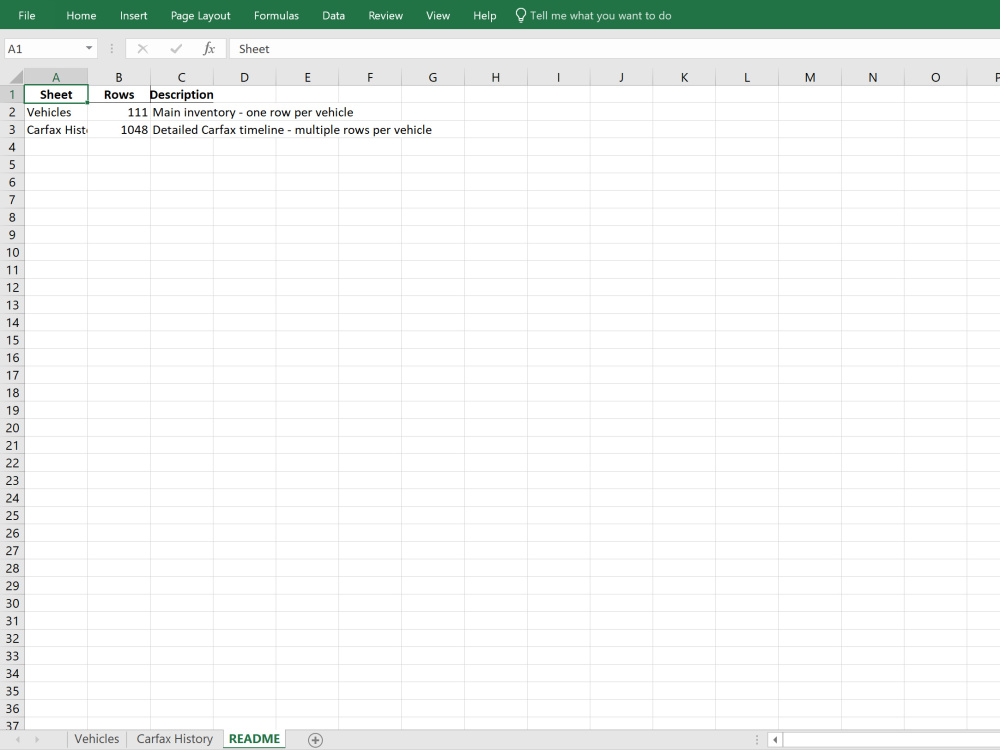Switch to the Vehicles sheet tab
The image size is (1000, 750).
(x=96, y=739)
